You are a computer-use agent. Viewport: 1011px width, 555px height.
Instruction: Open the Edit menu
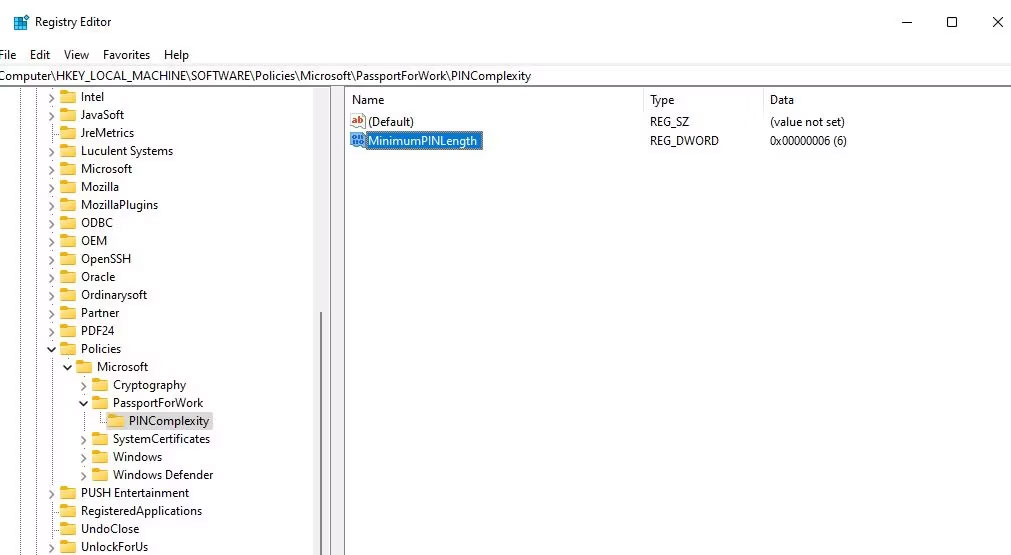tap(40, 55)
